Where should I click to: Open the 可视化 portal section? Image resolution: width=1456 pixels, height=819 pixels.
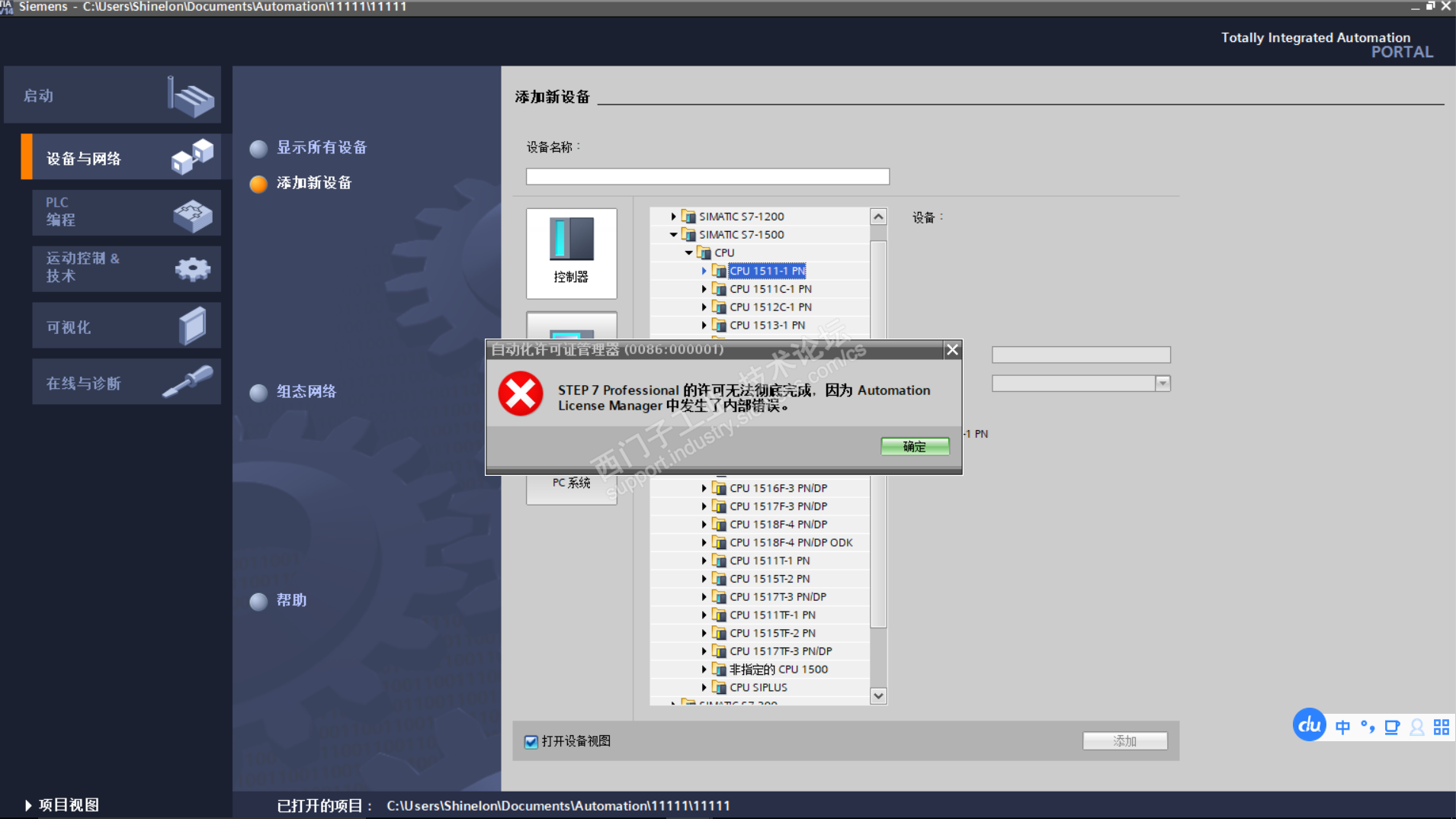(x=127, y=326)
